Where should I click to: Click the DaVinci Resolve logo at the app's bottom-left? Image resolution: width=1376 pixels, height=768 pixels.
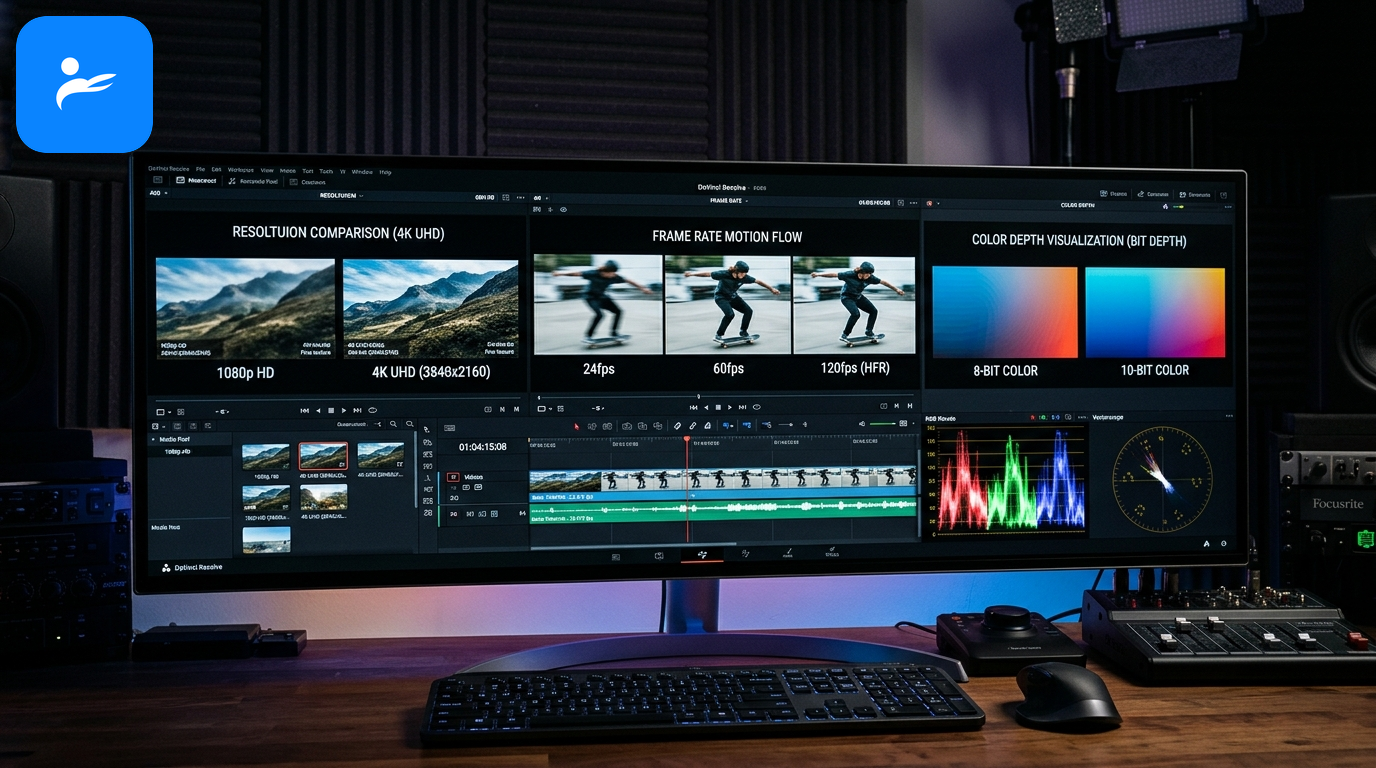tap(166, 567)
